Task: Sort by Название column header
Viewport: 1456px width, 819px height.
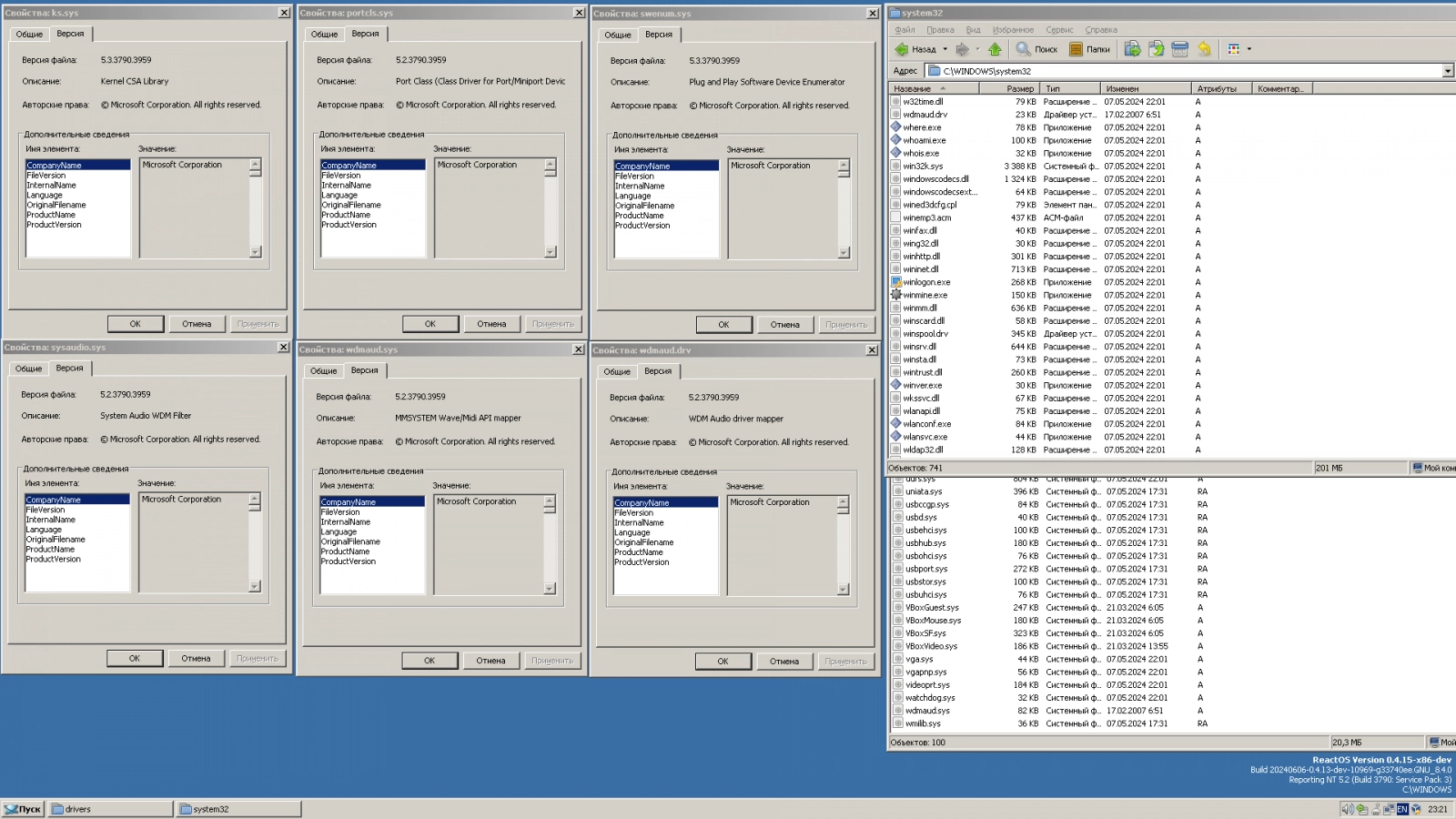Action: pos(934,88)
